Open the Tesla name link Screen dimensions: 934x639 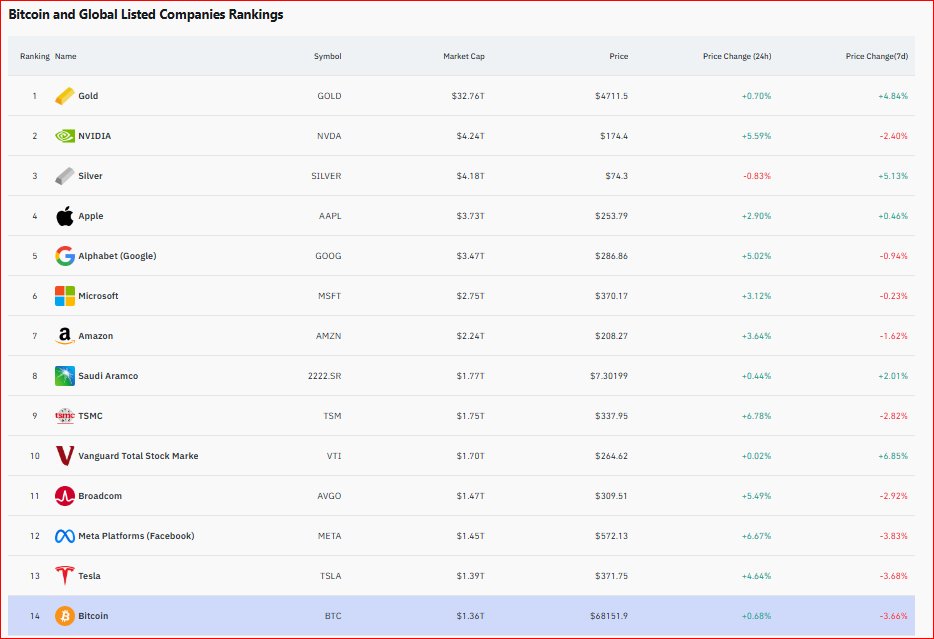coord(89,576)
